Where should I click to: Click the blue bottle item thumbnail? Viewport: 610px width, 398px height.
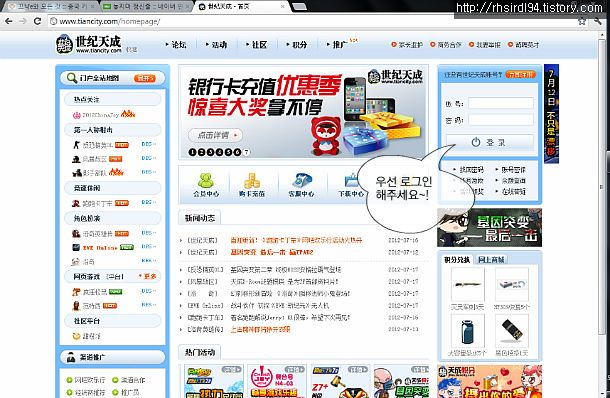point(468,331)
